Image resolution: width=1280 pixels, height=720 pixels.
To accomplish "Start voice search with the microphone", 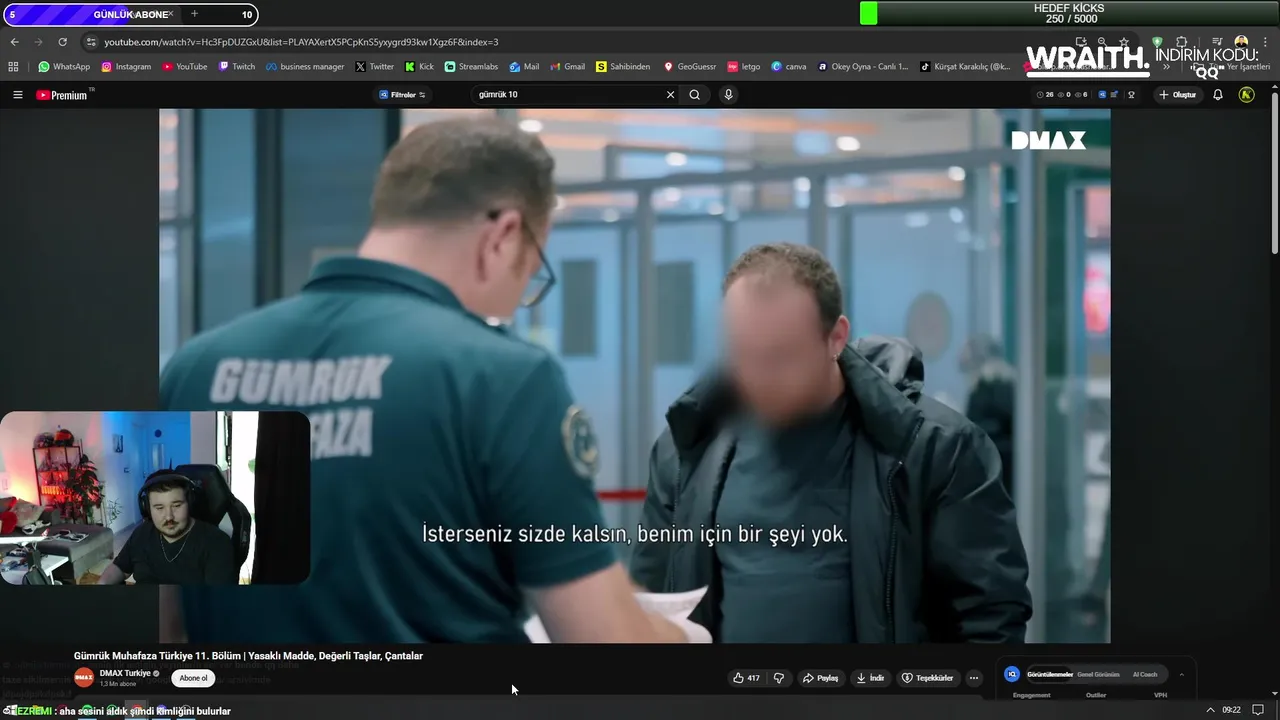I will (x=728, y=95).
